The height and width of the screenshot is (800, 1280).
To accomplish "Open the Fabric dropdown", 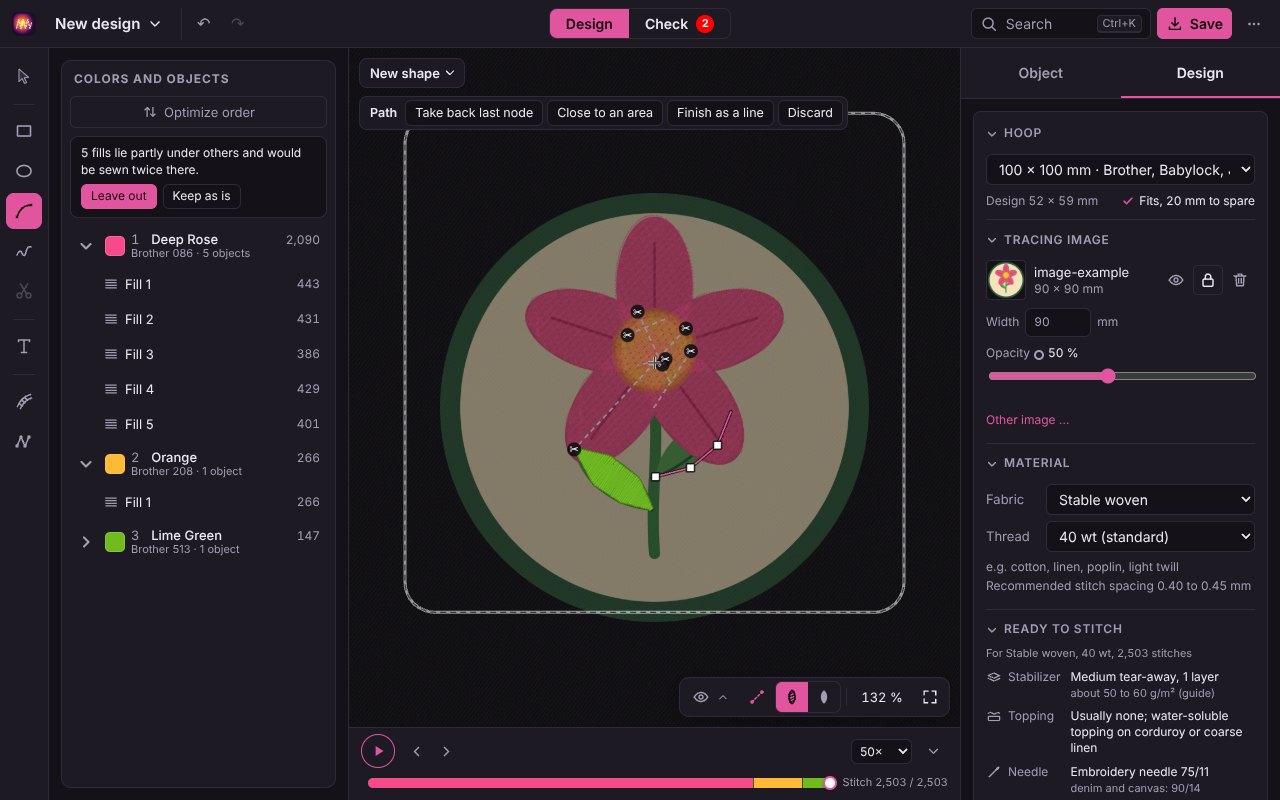I will coord(1150,500).
